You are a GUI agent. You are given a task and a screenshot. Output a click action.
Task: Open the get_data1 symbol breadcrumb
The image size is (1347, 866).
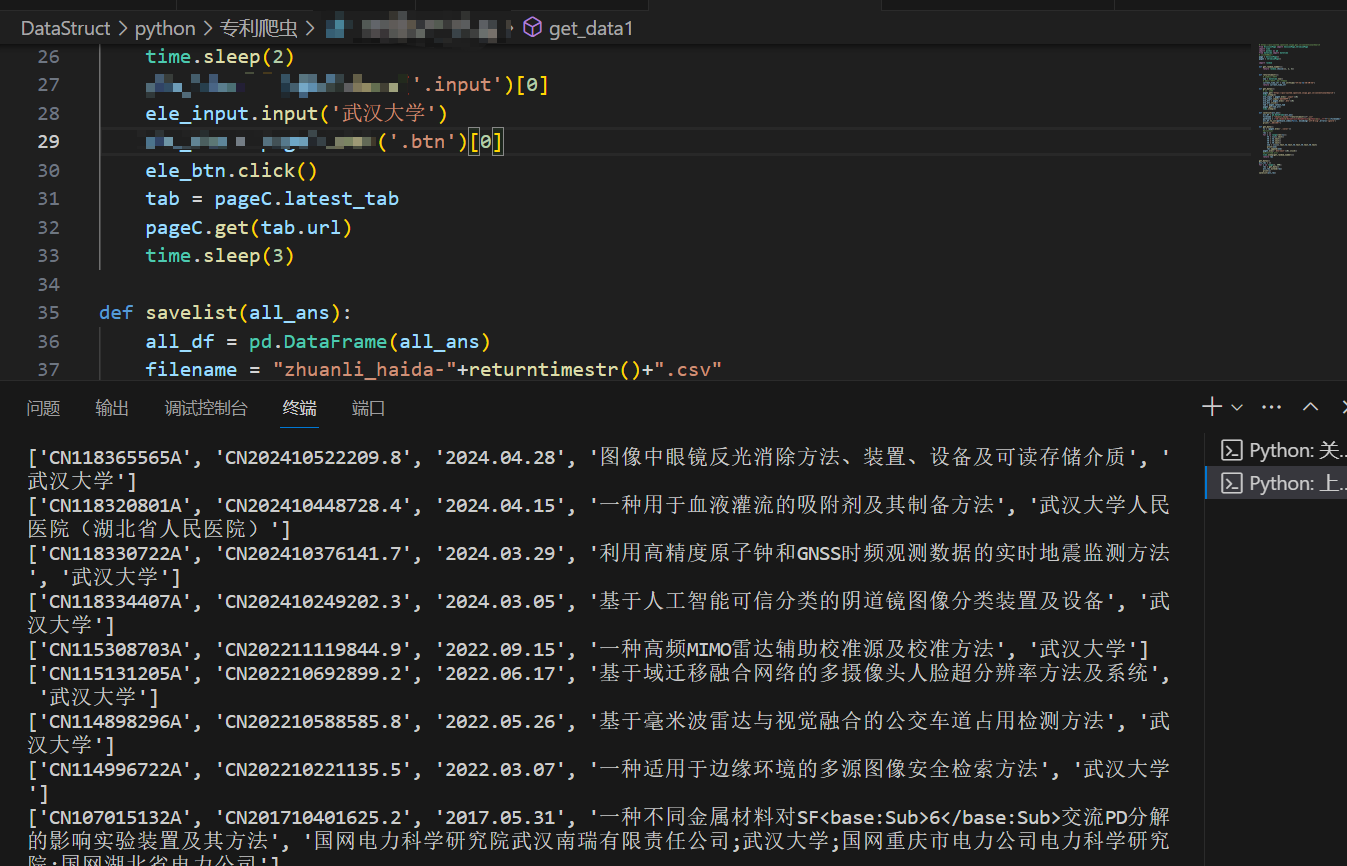pyautogui.click(x=580, y=28)
